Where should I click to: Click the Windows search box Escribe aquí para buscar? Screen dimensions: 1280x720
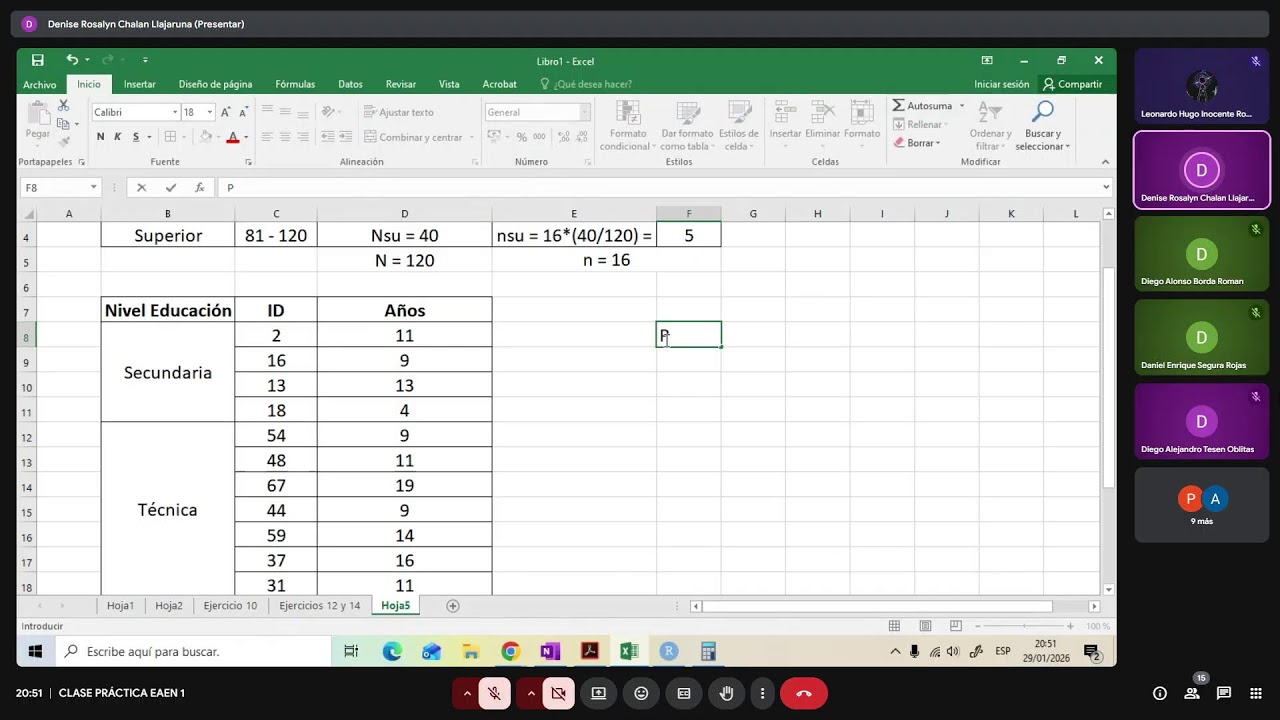click(195, 651)
